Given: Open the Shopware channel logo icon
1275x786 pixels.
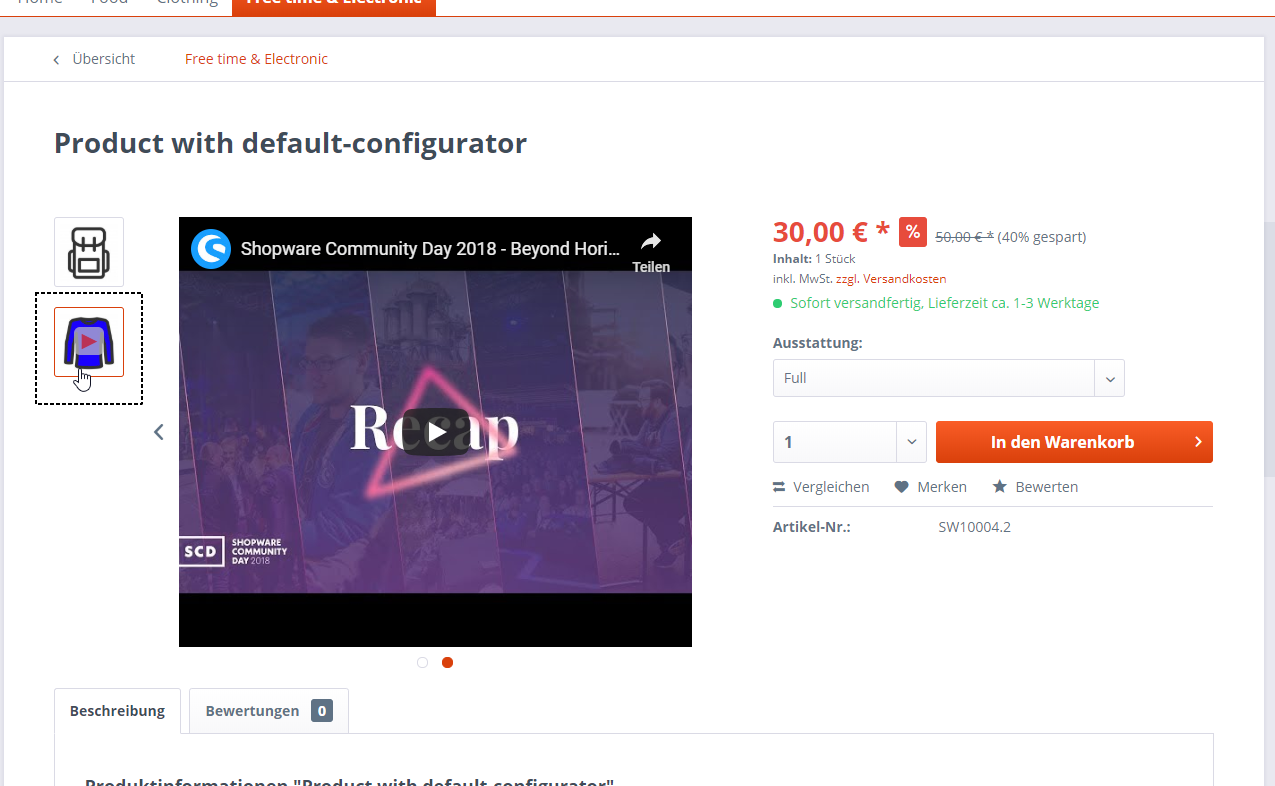Looking at the screenshot, I should [211, 249].
